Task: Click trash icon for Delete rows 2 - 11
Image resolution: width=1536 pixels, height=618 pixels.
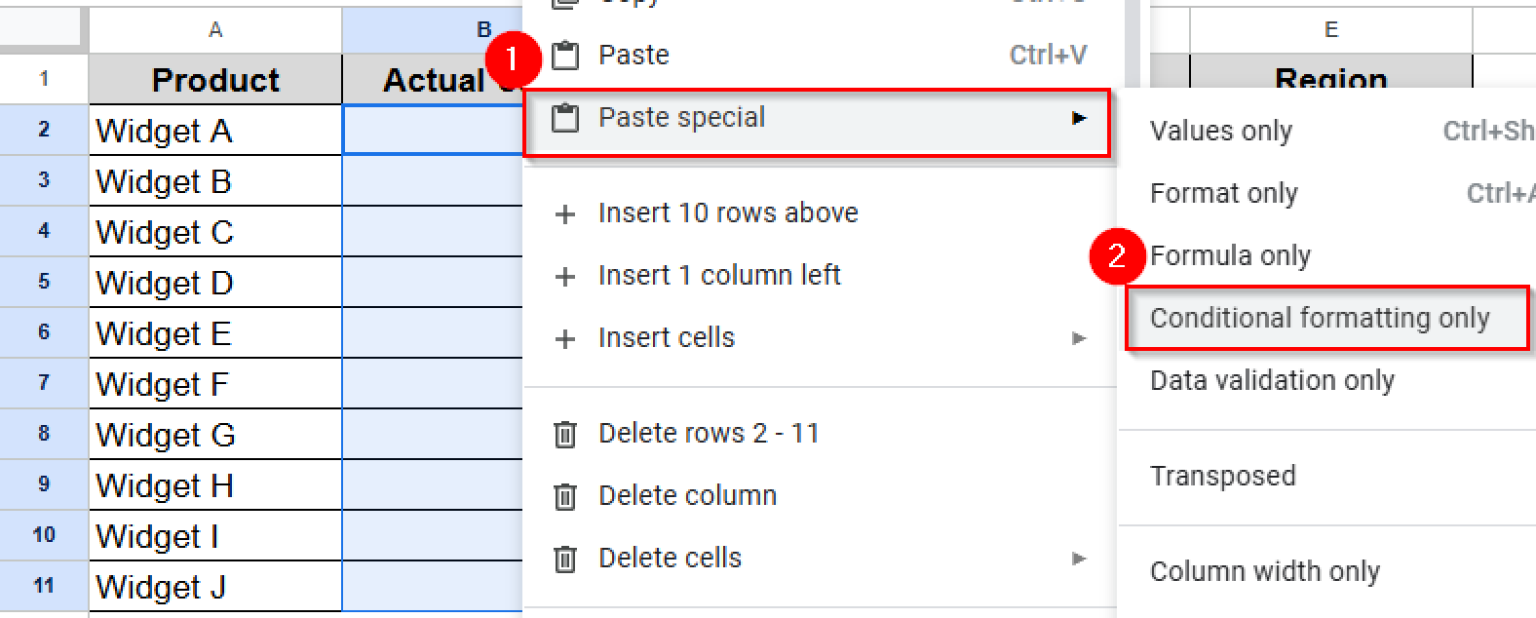Action: click(x=566, y=435)
